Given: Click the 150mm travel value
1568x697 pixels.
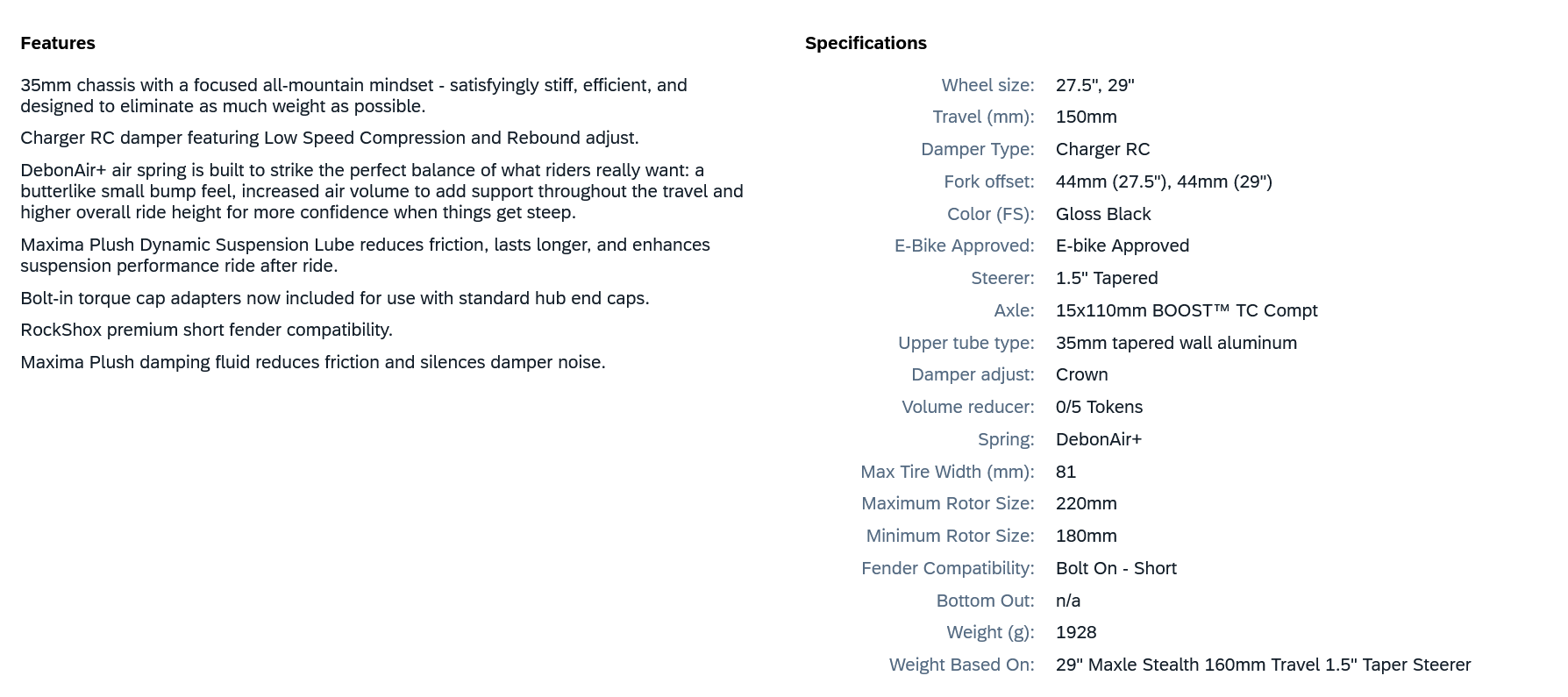Looking at the screenshot, I should [1086, 117].
